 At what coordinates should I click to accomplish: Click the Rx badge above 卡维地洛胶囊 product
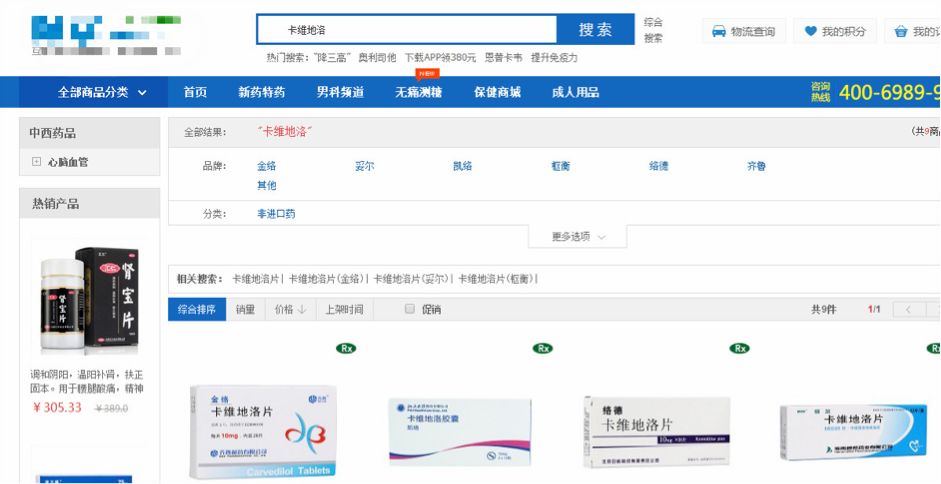(543, 348)
